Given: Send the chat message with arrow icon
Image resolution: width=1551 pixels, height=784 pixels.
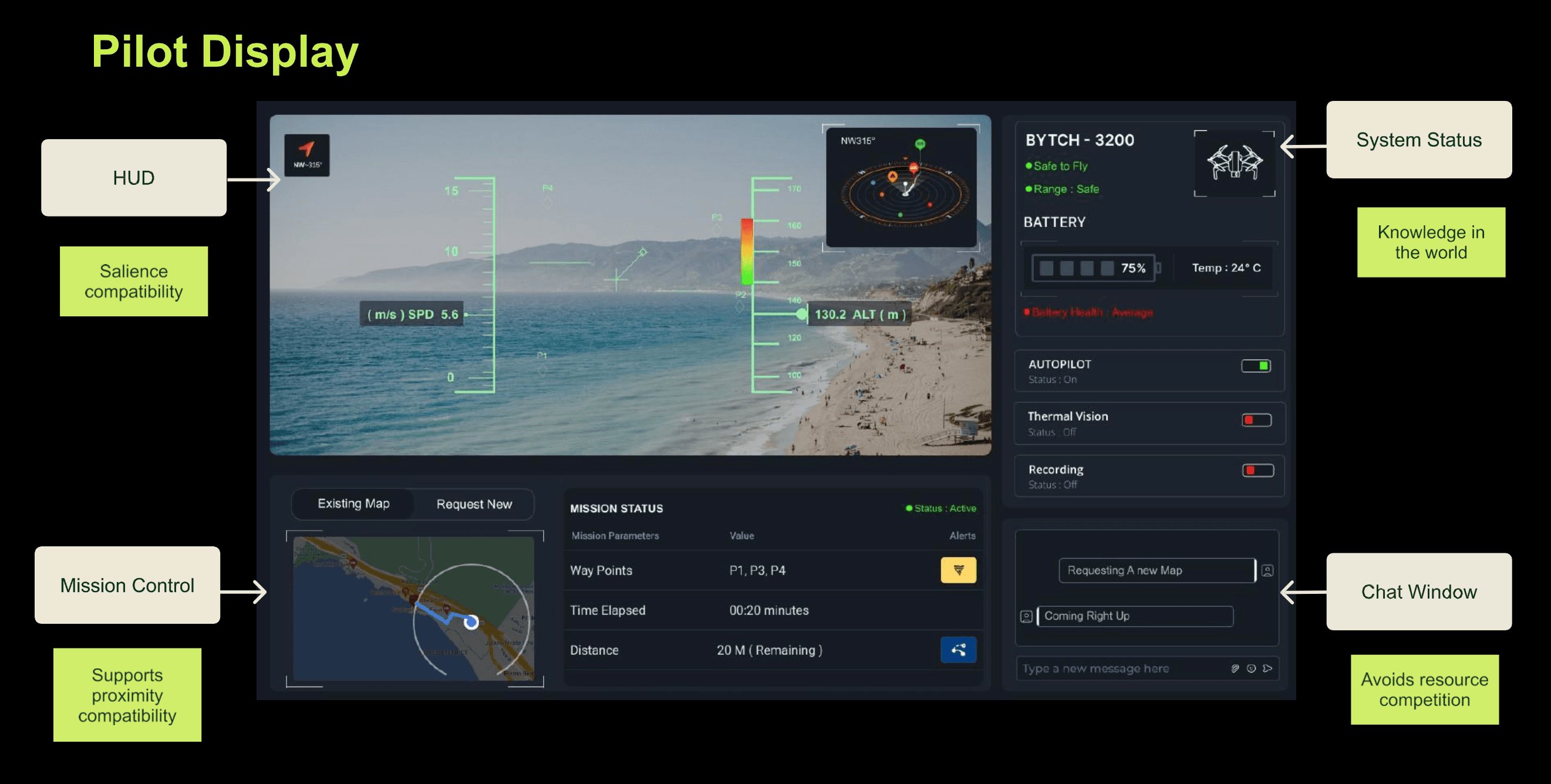Looking at the screenshot, I should pos(1267,668).
